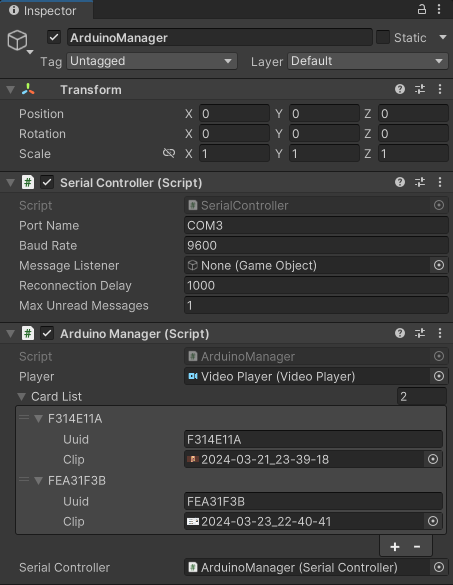Disable the Serial Controller script checkbox
The width and height of the screenshot is (453, 585).
tap(47, 182)
